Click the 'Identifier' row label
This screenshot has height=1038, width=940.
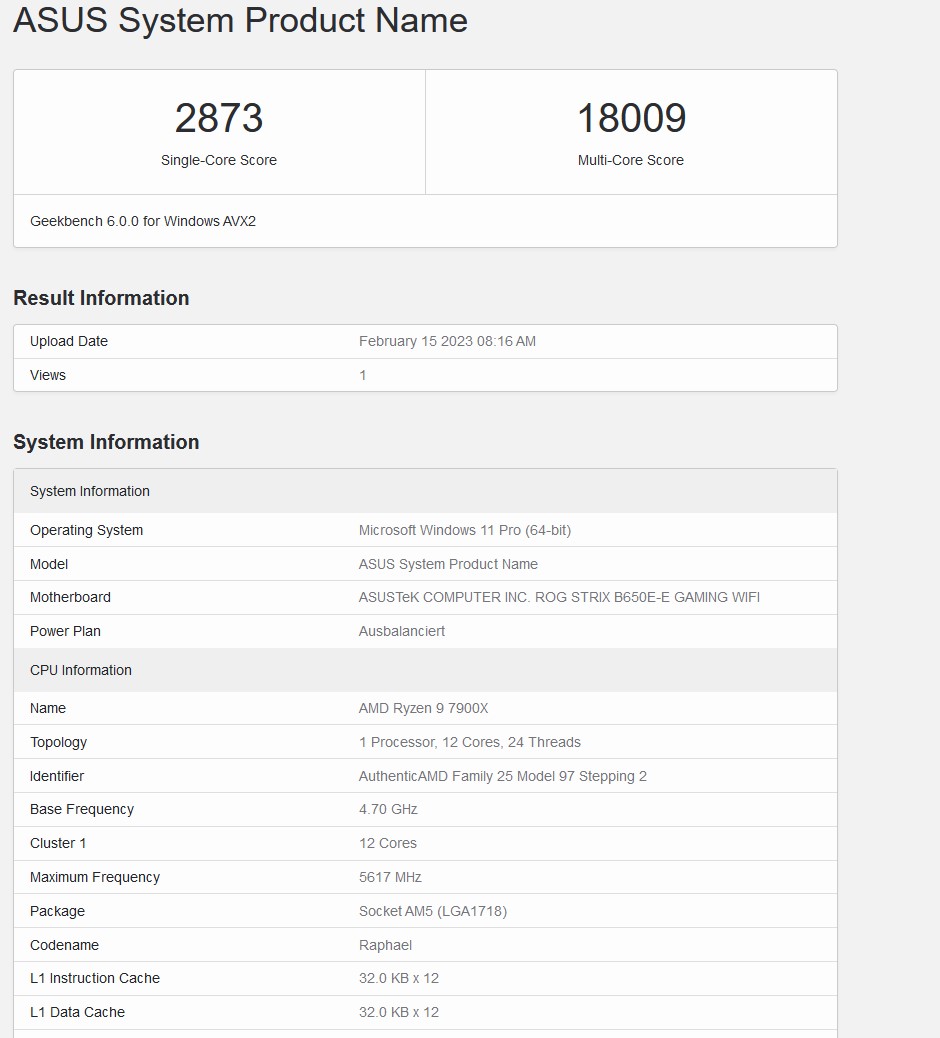coord(57,776)
